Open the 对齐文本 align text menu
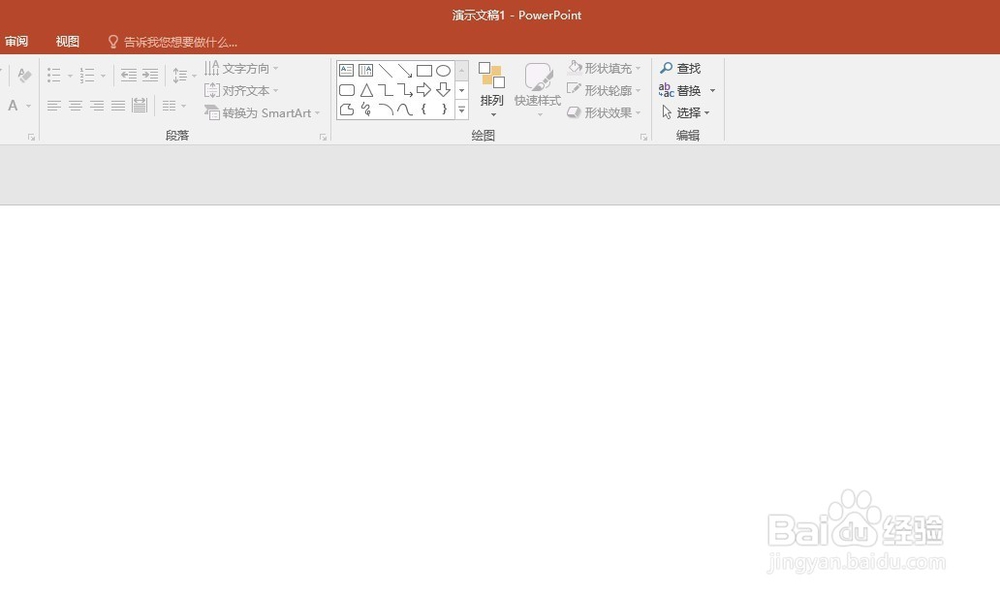1000x596 pixels. pyautogui.click(x=241, y=91)
